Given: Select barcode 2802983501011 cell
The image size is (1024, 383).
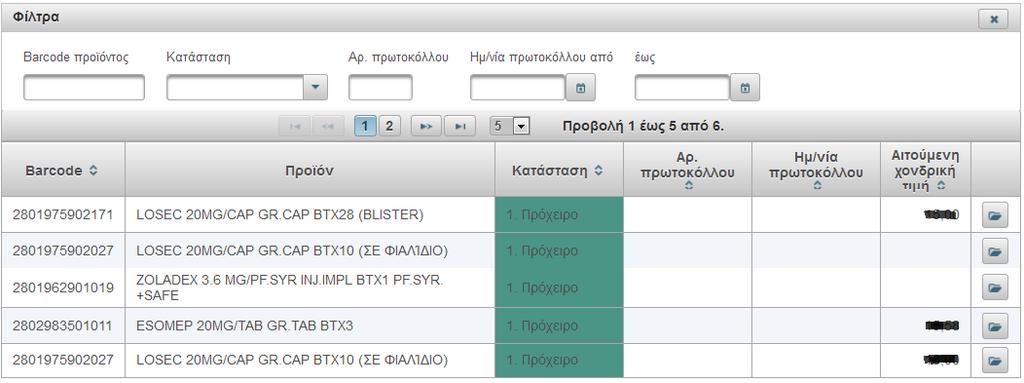Looking at the screenshot, I should tap(63, 325).
